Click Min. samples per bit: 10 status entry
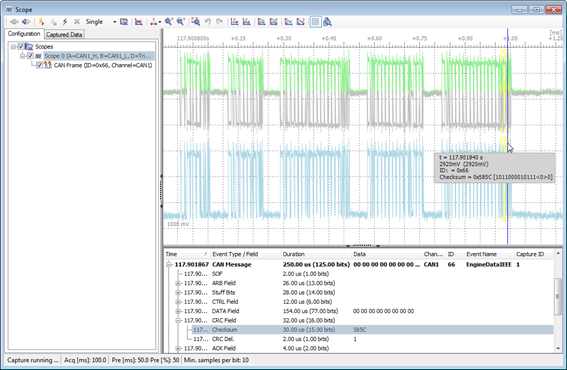The width and height of the screenshot is (567, 370). pos(216,360)
